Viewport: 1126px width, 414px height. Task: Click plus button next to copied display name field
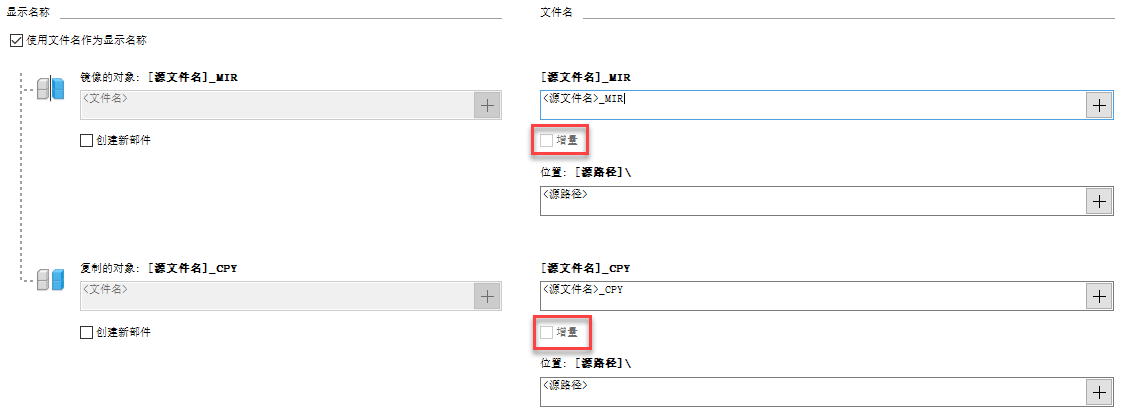[x=487, y=296]
